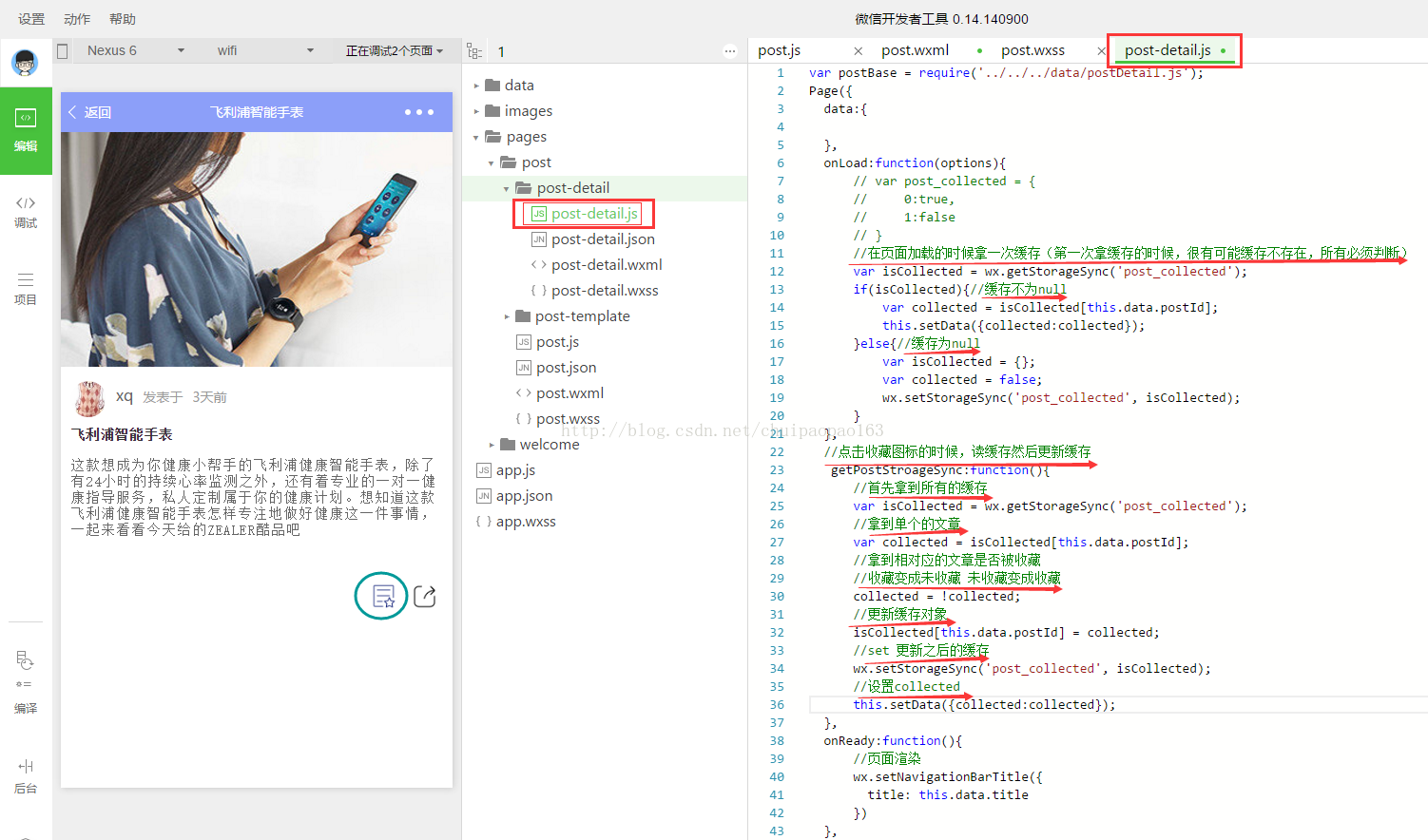This screenshot has height=840, width=1428.
Task: Open post.wxss in file tree
Action: coord(557,419)
